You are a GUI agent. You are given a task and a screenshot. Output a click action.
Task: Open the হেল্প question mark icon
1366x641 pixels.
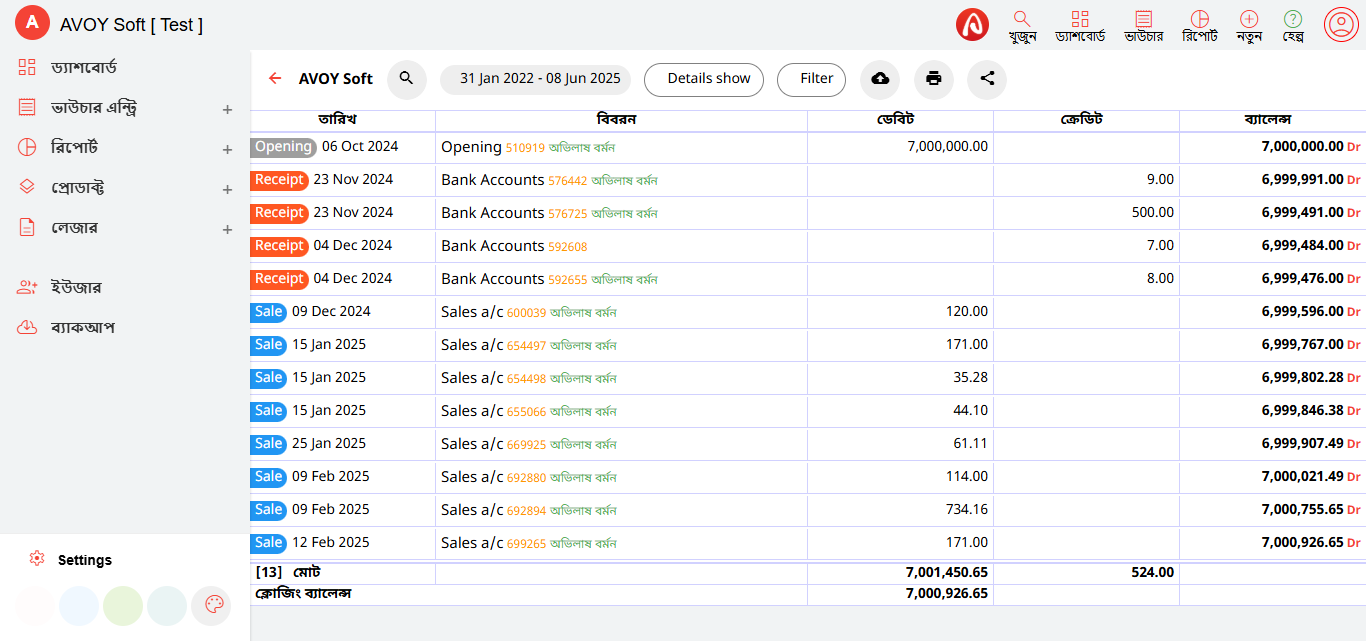pyautogui.click(x=1293, y=25)
